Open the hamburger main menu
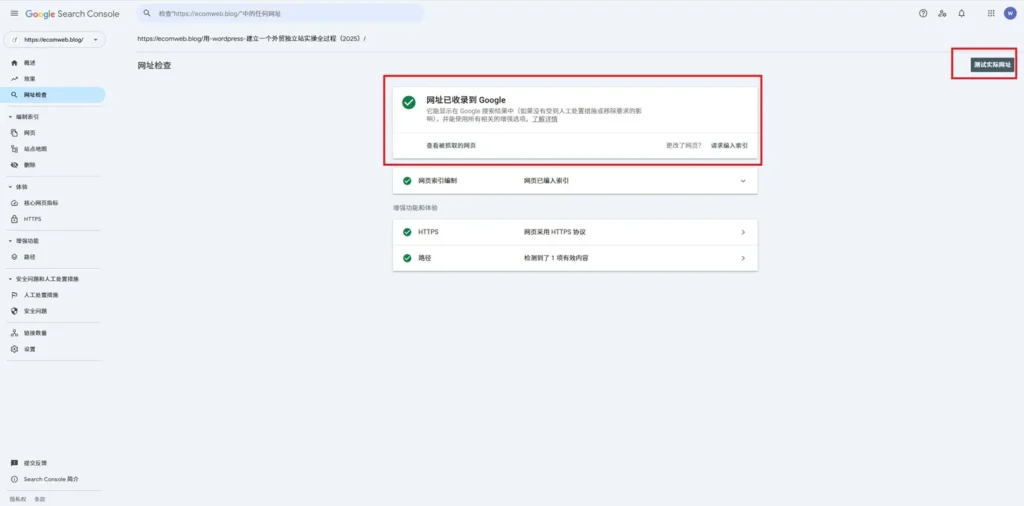Viewport: 1024px width, 506px height. point(14,13)
